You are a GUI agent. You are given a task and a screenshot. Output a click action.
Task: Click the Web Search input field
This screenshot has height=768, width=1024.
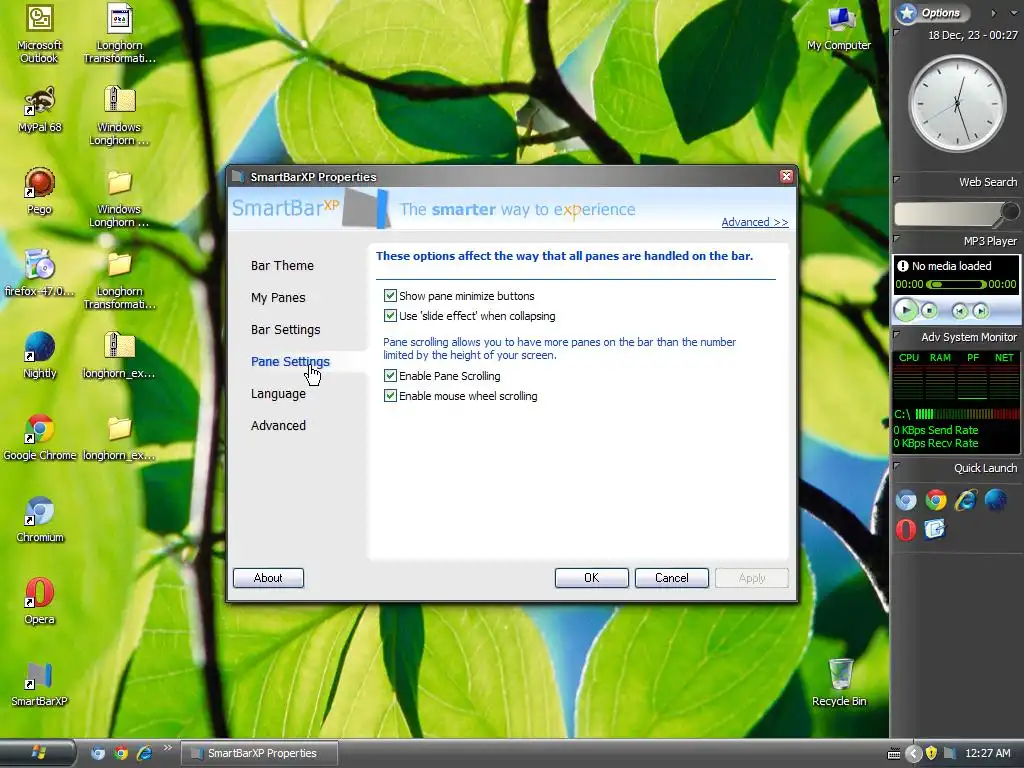[947, 214]
